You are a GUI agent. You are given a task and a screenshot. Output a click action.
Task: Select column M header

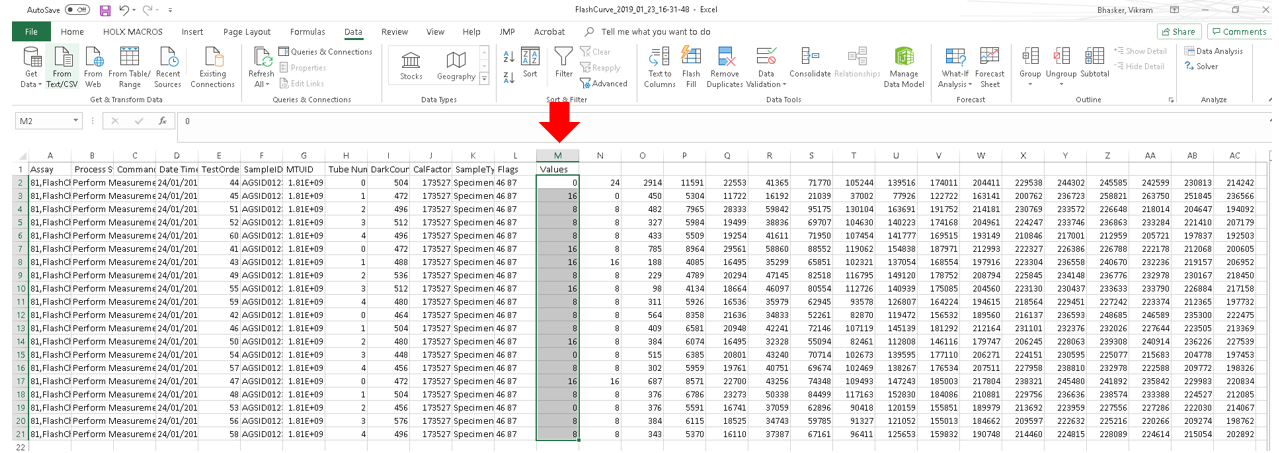(x=557, y=155)
